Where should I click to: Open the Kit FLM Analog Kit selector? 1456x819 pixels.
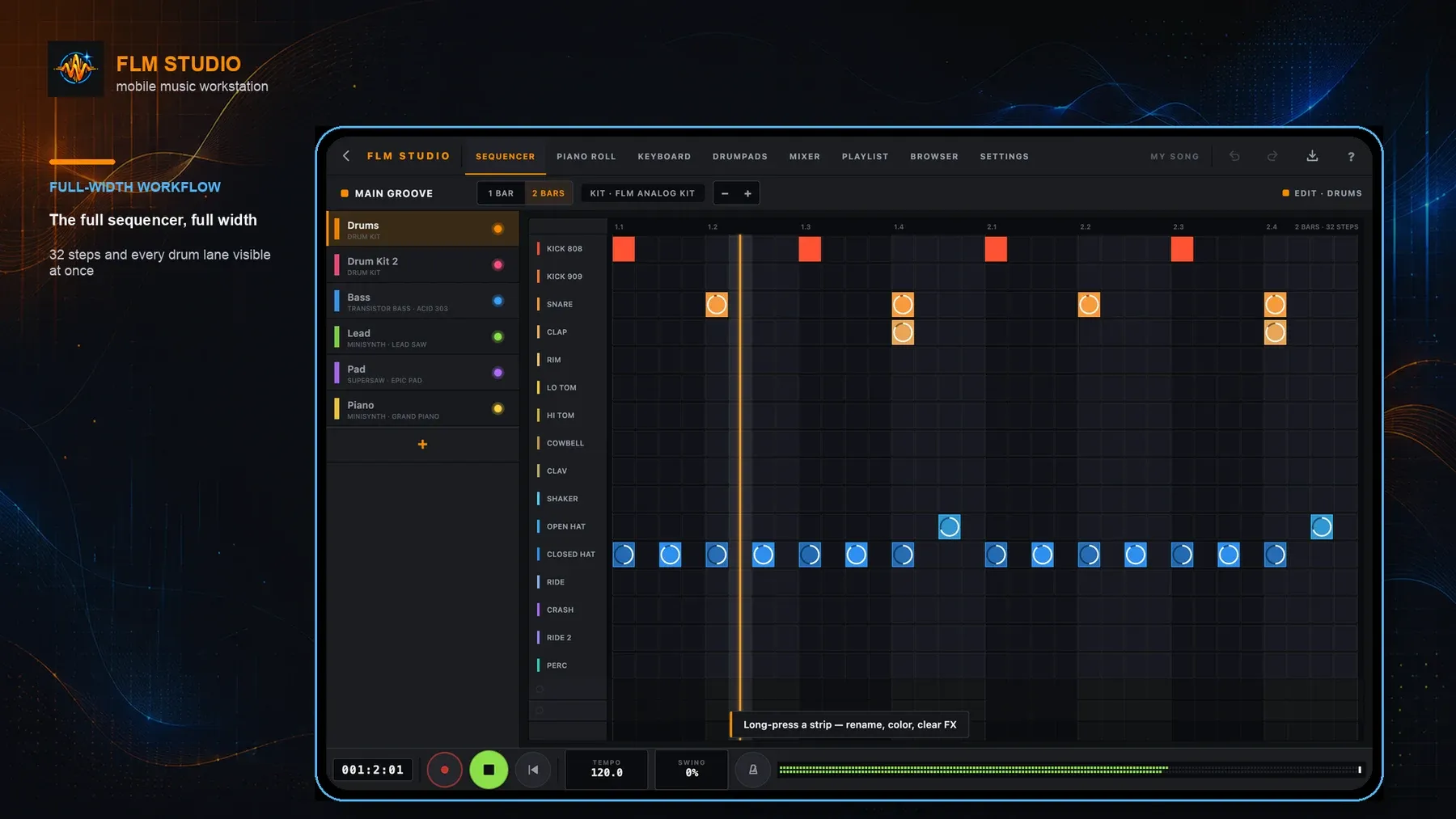pyautogui.click(x=642, y=193)
